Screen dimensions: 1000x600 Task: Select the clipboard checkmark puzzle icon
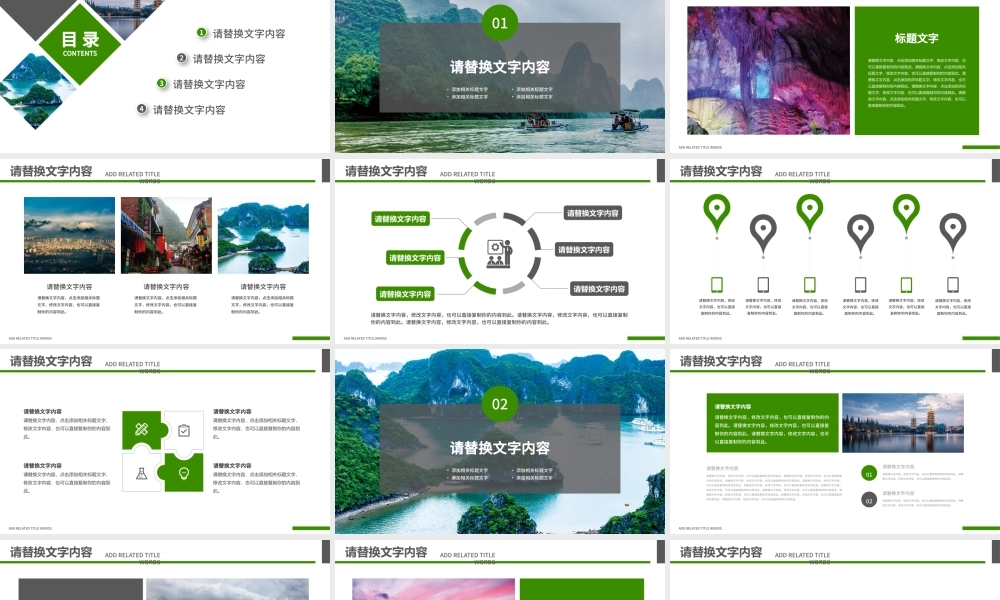pos(184,430)
